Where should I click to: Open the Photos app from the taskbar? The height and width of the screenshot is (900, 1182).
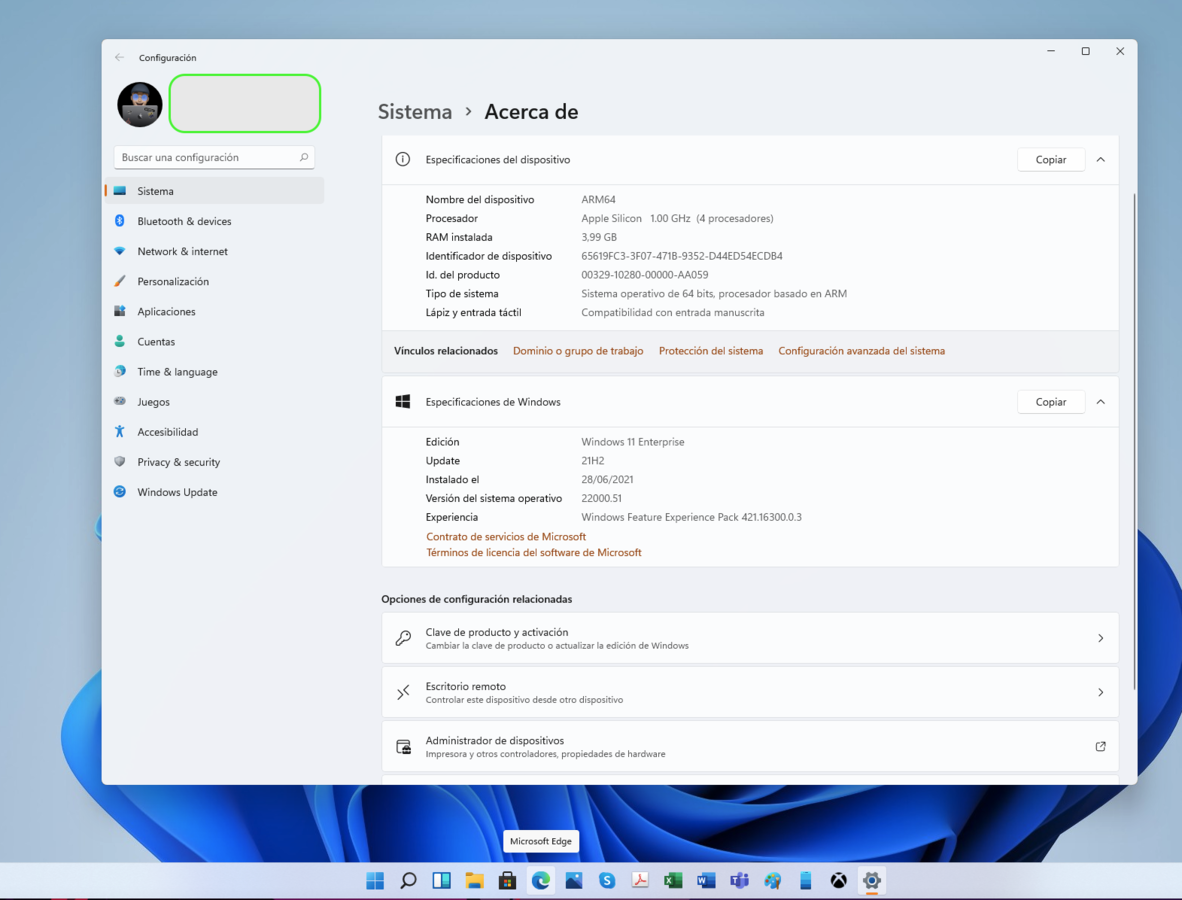(574, 880)
